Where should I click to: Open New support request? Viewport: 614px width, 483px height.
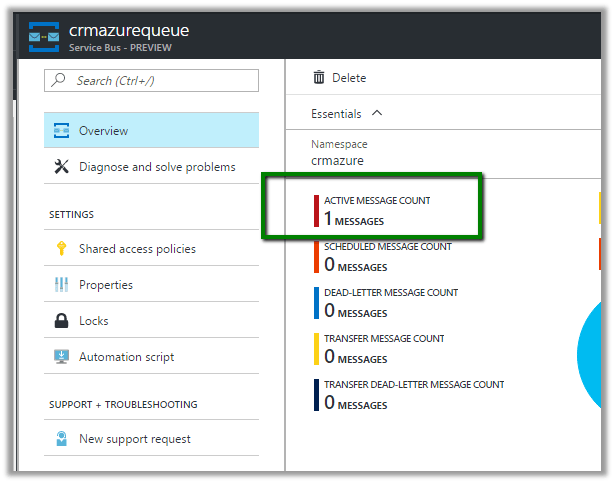[151, 438]
